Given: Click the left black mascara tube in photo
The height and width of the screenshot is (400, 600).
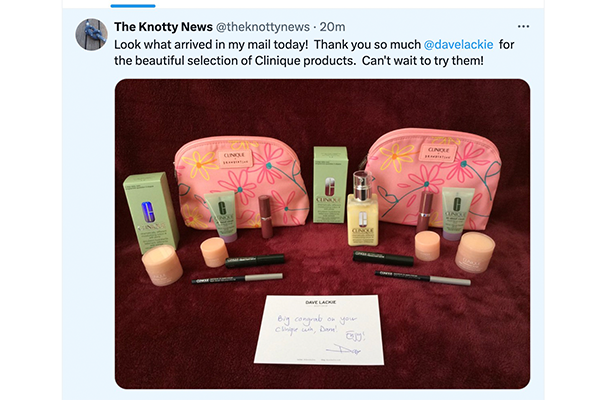Looking at the screenshot, I should tap(255, 261).
